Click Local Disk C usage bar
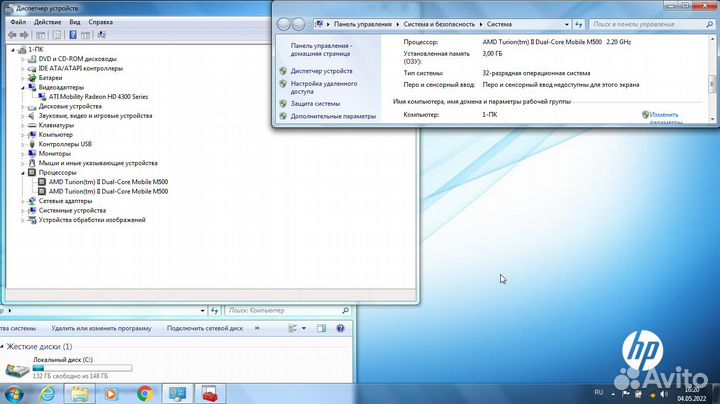This screenshot has width=720, height=404. (x=83, y=368)
